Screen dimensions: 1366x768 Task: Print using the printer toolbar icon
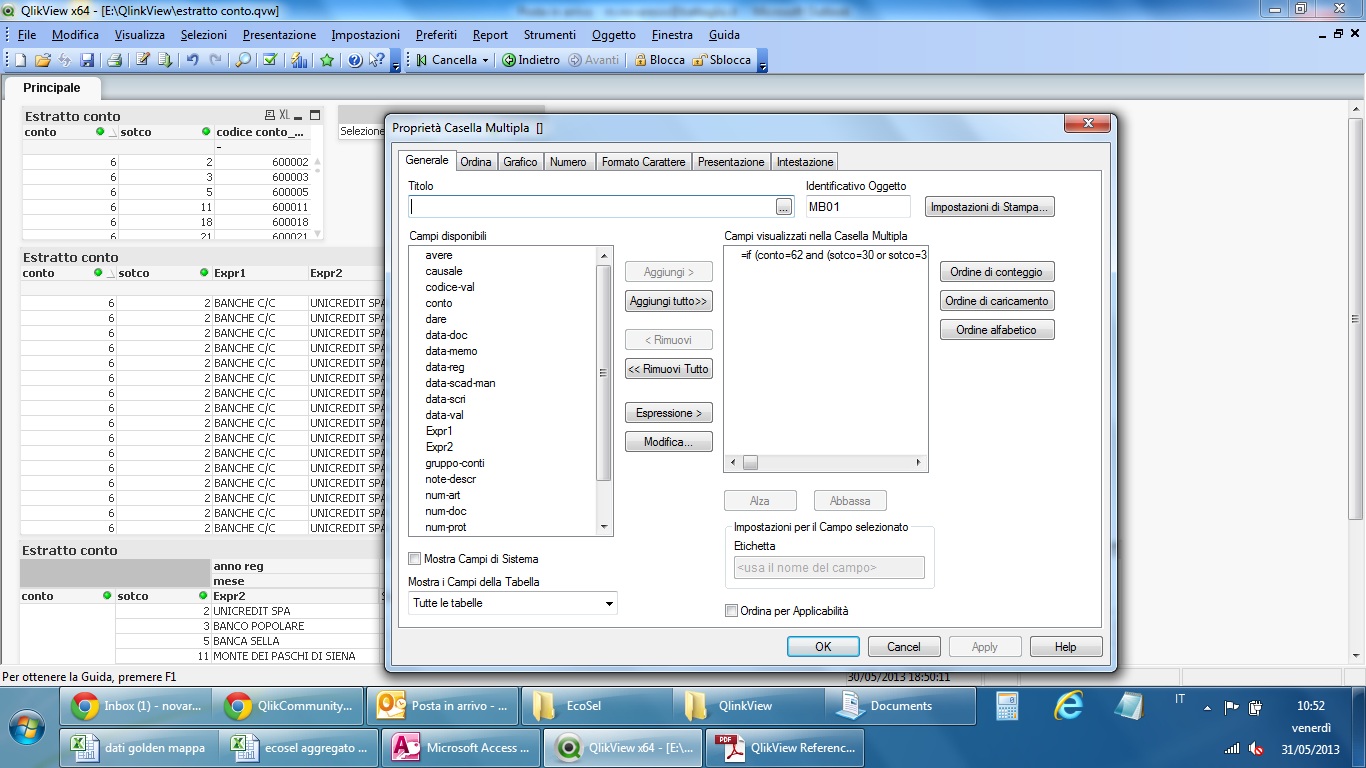(x=114, y=60)
